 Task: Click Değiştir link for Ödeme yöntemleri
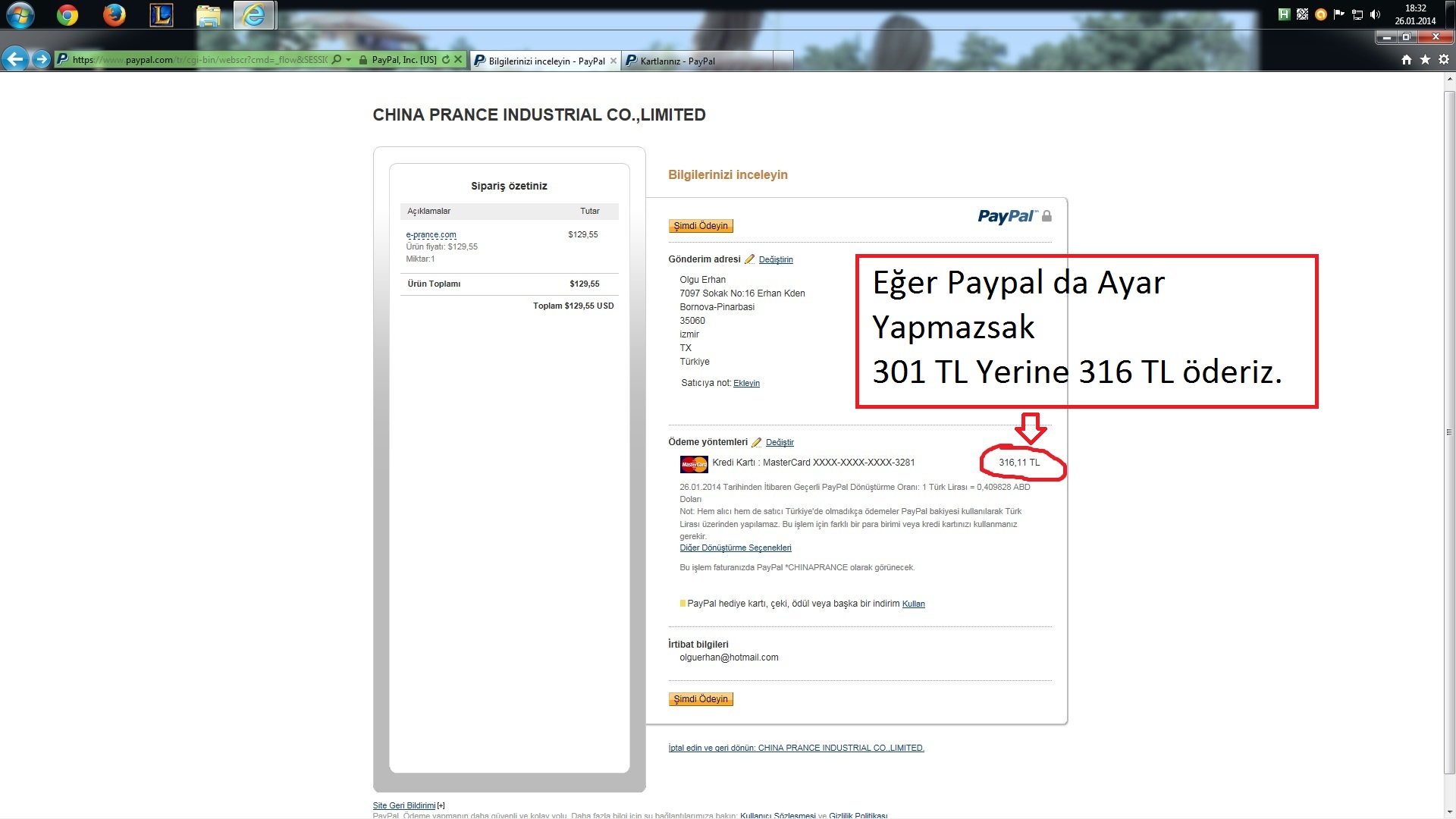point(780,442)
